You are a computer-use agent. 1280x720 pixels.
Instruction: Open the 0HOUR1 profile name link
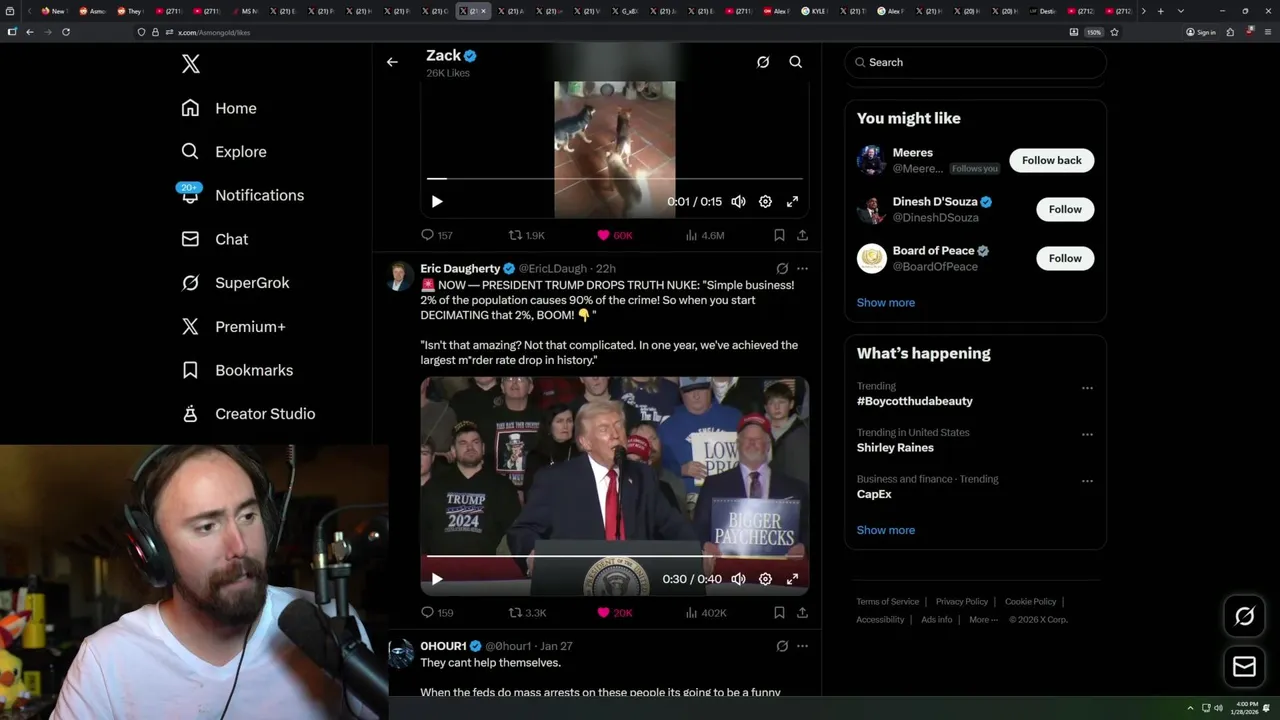(x=443, y=646)
